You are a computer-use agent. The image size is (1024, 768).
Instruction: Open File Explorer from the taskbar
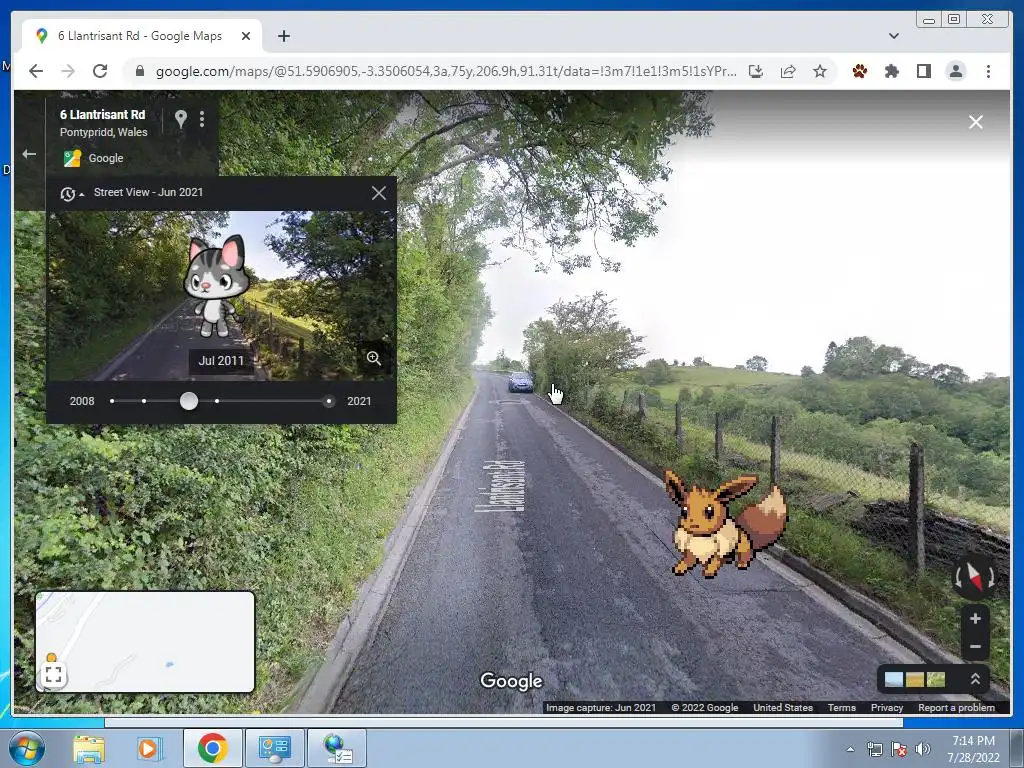tap(89, 748)
